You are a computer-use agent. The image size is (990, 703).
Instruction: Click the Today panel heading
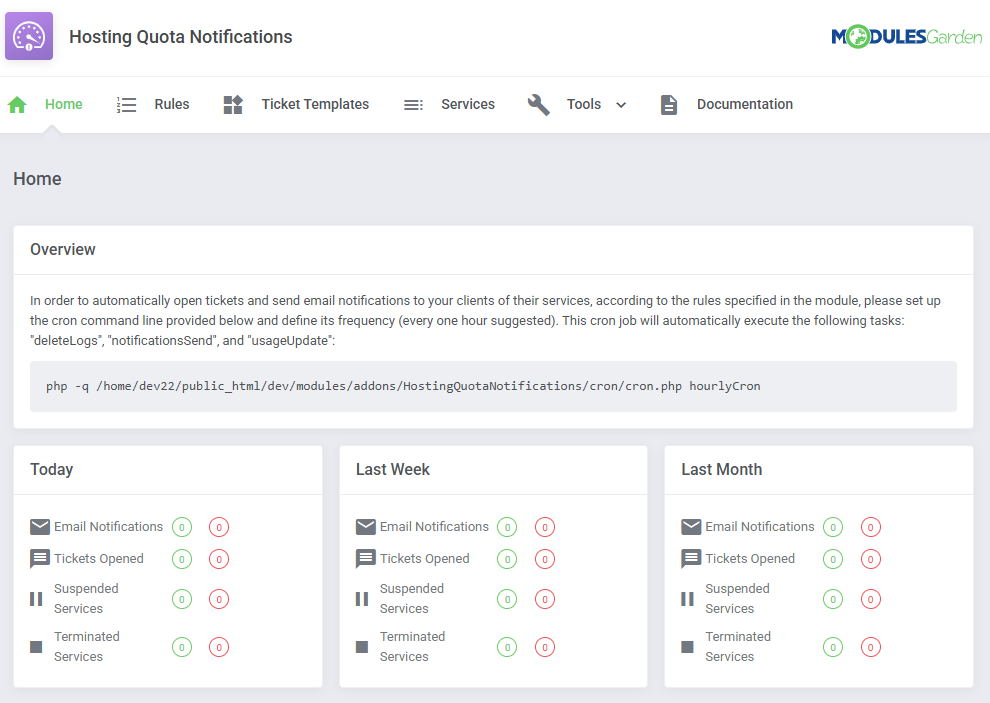(x=52, y=469)
